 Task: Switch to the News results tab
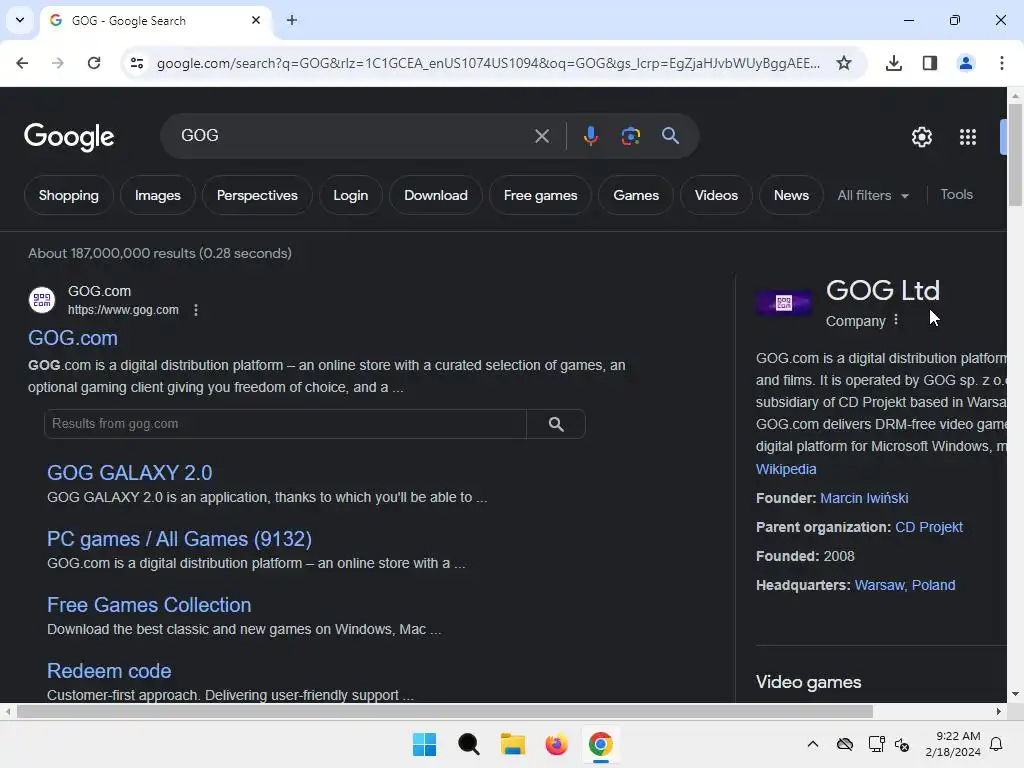tap(791, 195)
